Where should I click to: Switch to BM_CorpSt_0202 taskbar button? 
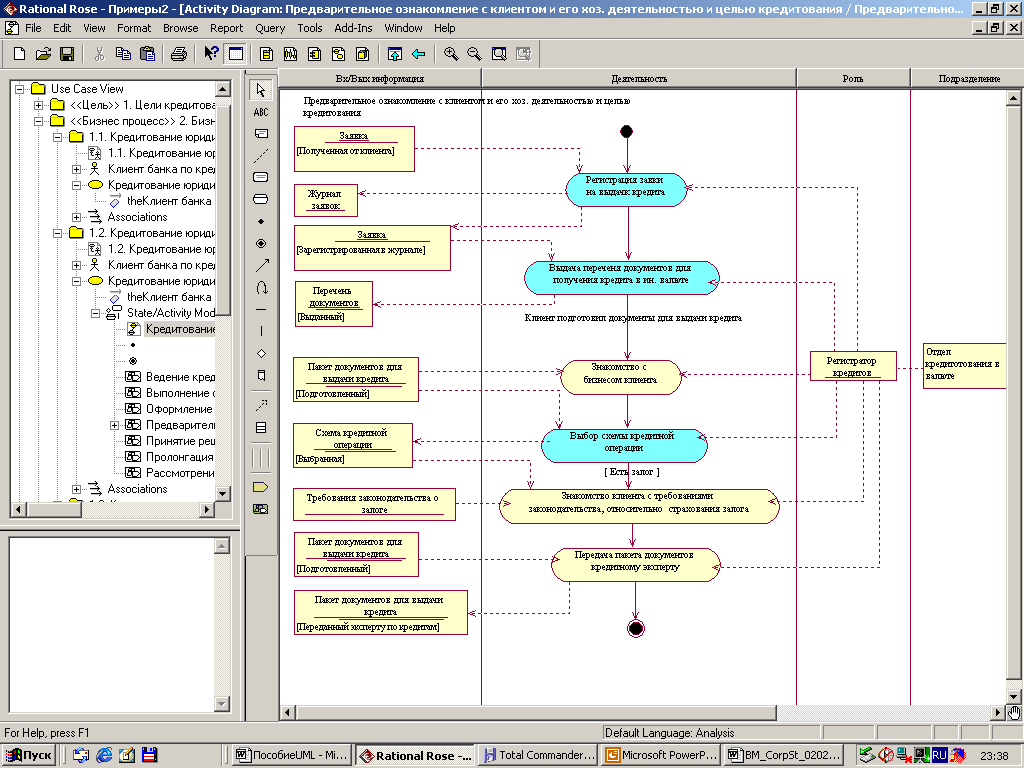click(x=784, y=755)
